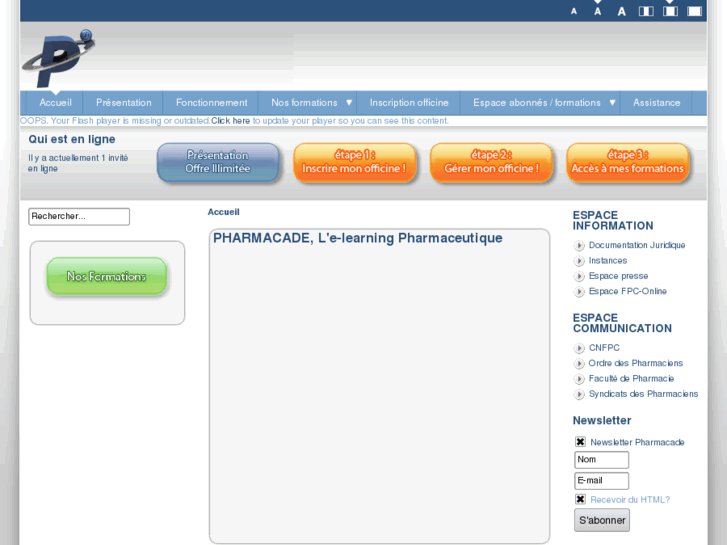Open the Espace abonnés / formations label

(x=536, y=103)
